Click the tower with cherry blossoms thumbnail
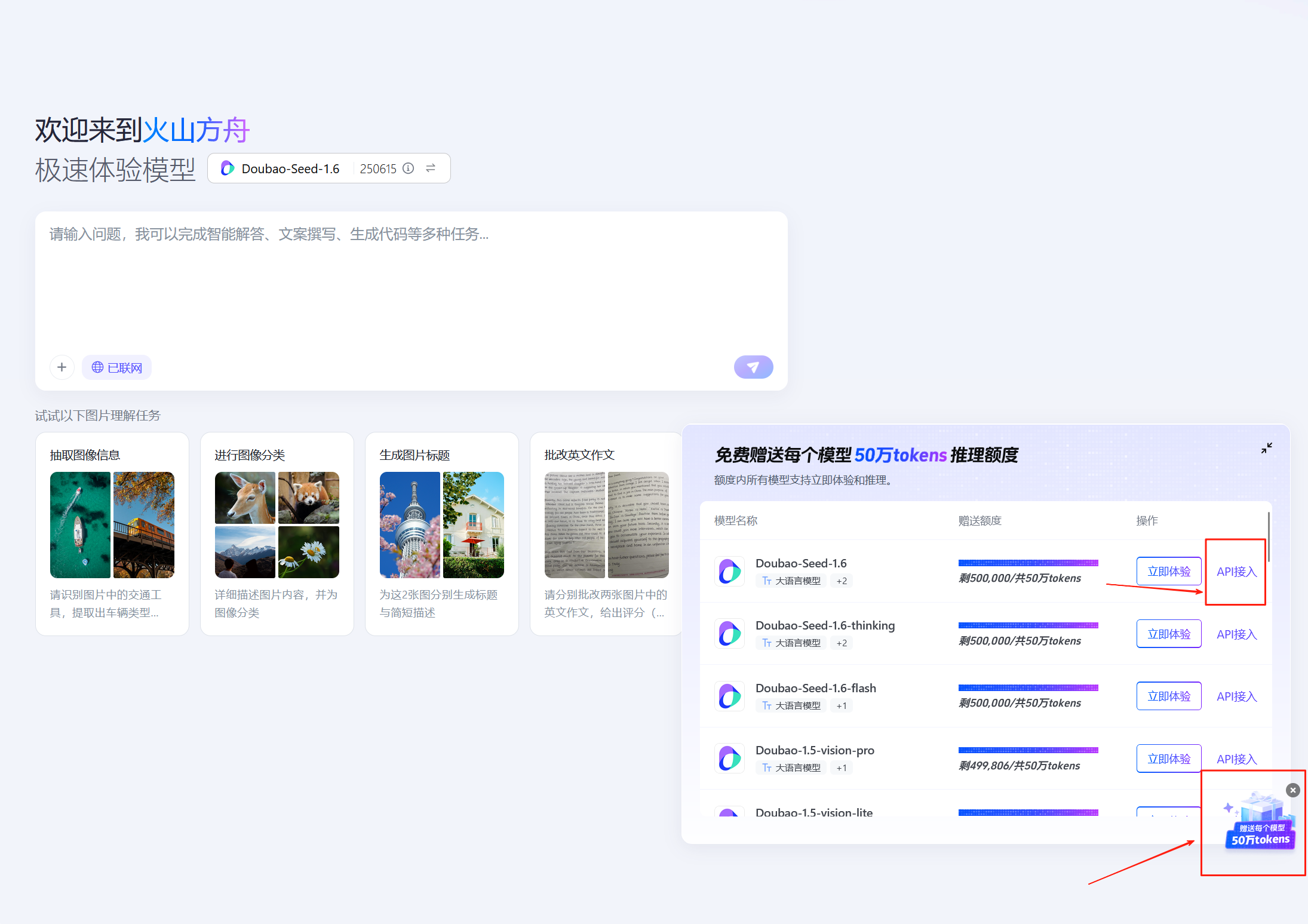This screenshot has width=1308, height=924. pyautogui.click(x=410, y=525)
